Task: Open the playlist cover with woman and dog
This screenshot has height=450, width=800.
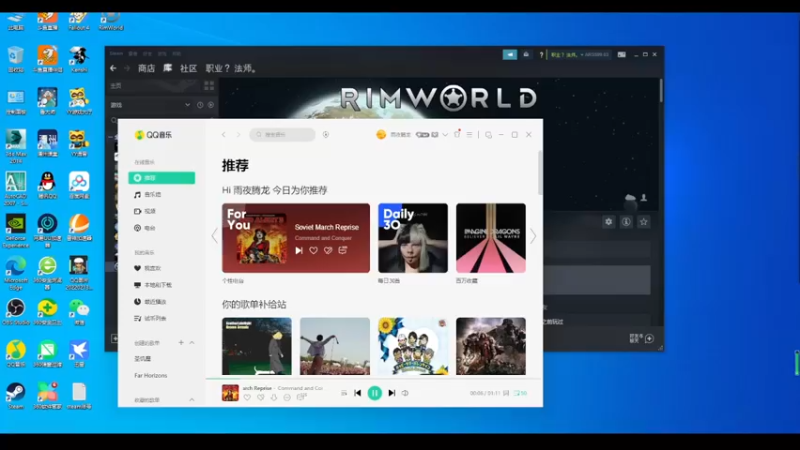Action: tap(257, 346)
